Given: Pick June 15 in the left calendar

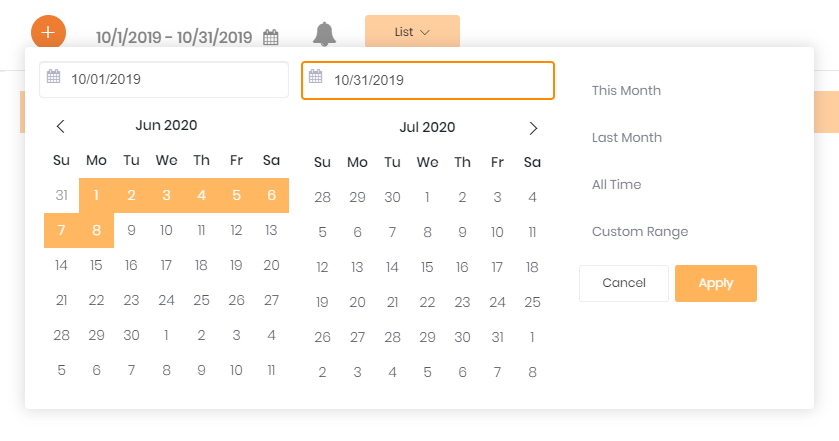Looking at the screenshot, I should pyautogui.click(x=96, y=265).
